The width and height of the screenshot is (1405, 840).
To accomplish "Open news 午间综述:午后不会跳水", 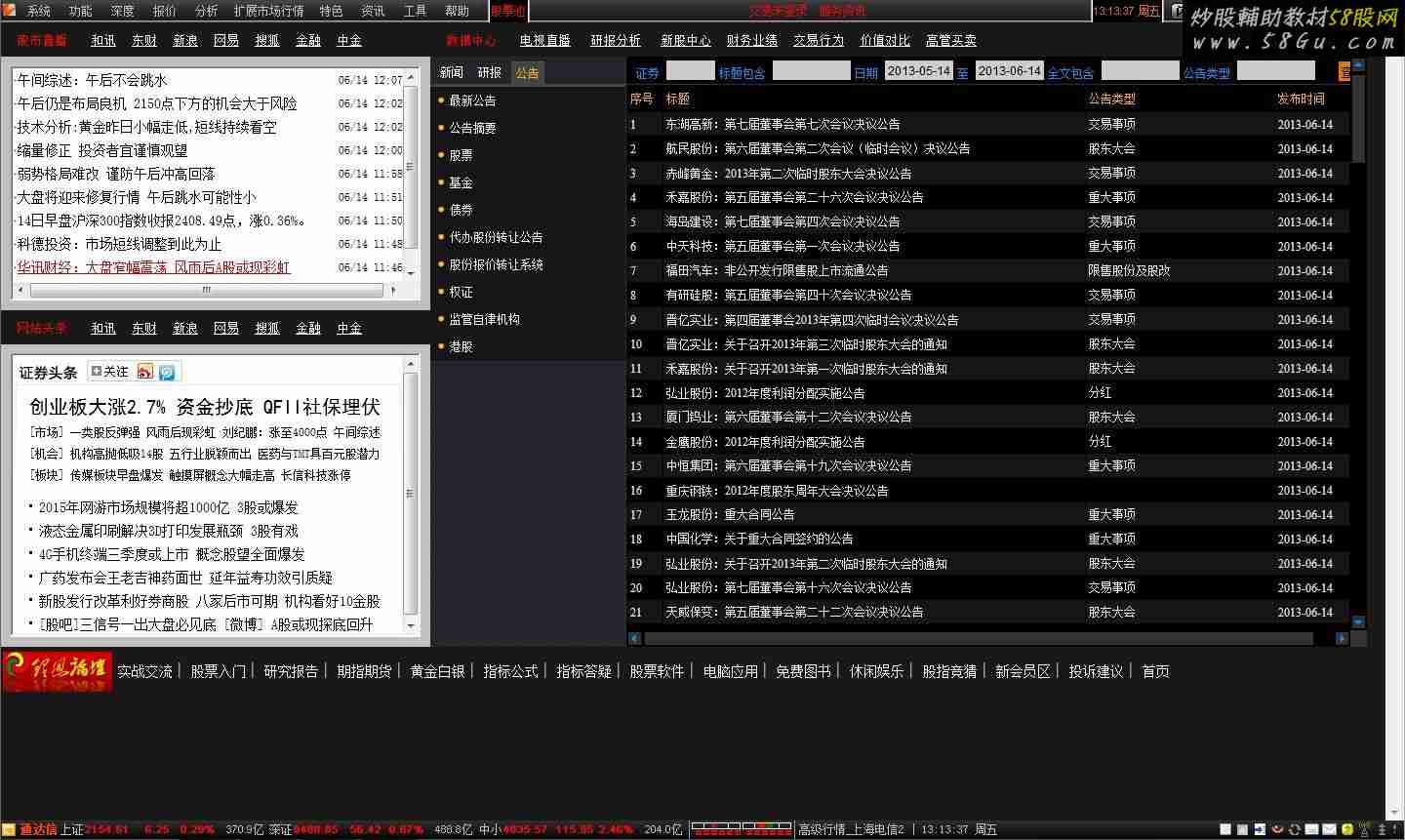I will pyautogui.click(x=92, y=80).
